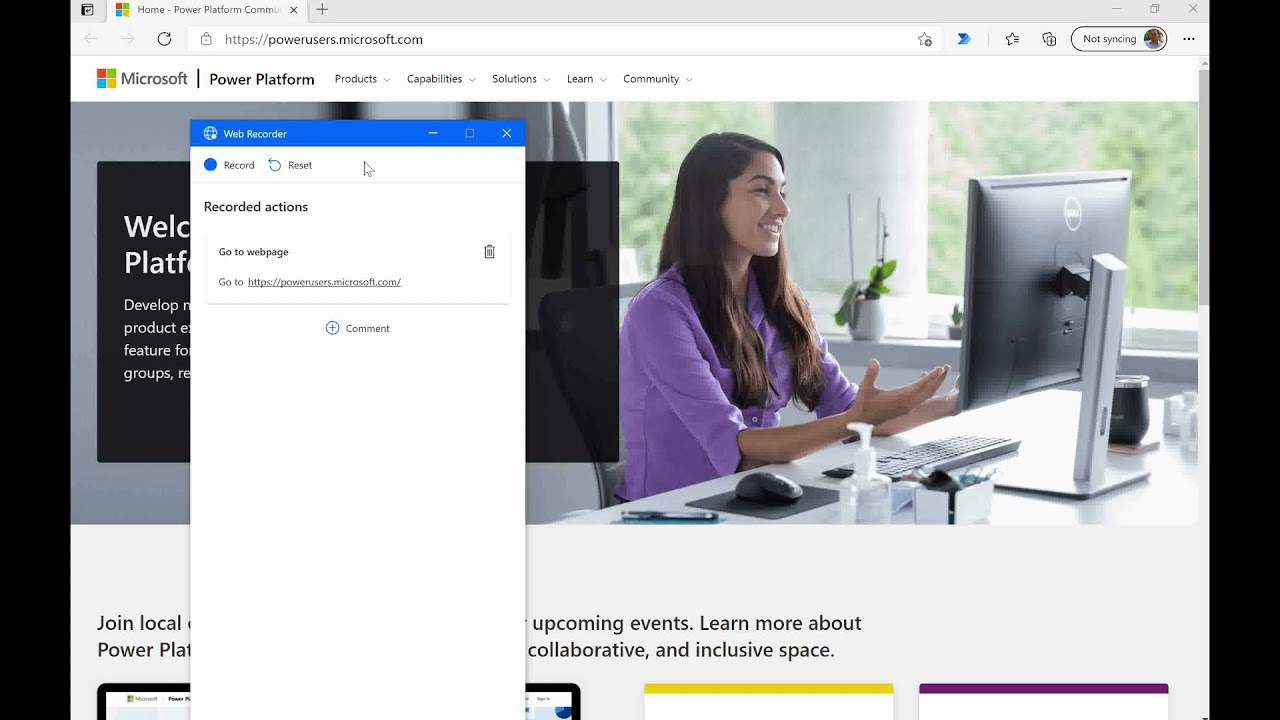Expand the Community menu
The image size is (1280, 720).
pyautogui.click(x=658, y=79)
